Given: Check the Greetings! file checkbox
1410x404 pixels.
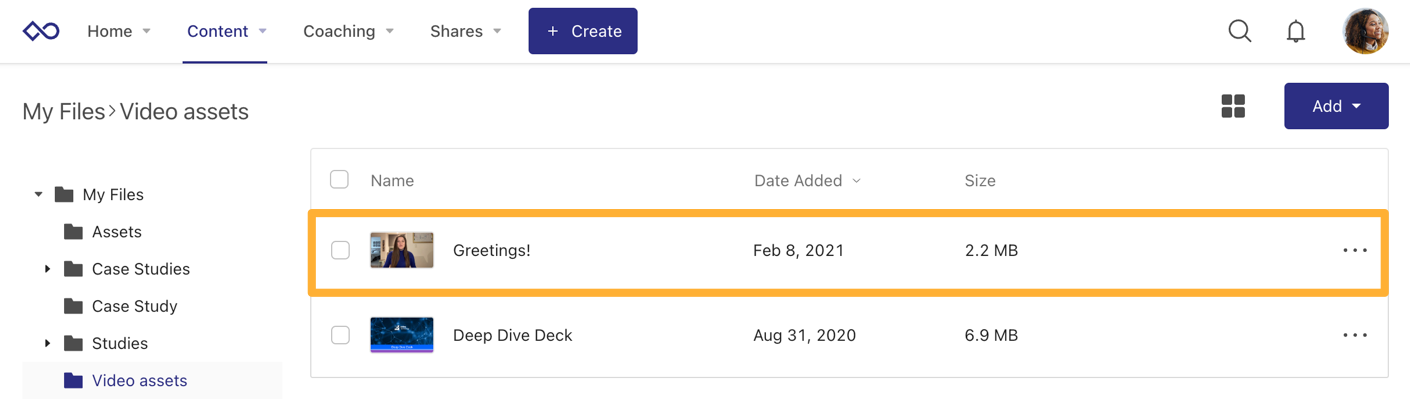Looking at the screenshot, I should (340, 250).
